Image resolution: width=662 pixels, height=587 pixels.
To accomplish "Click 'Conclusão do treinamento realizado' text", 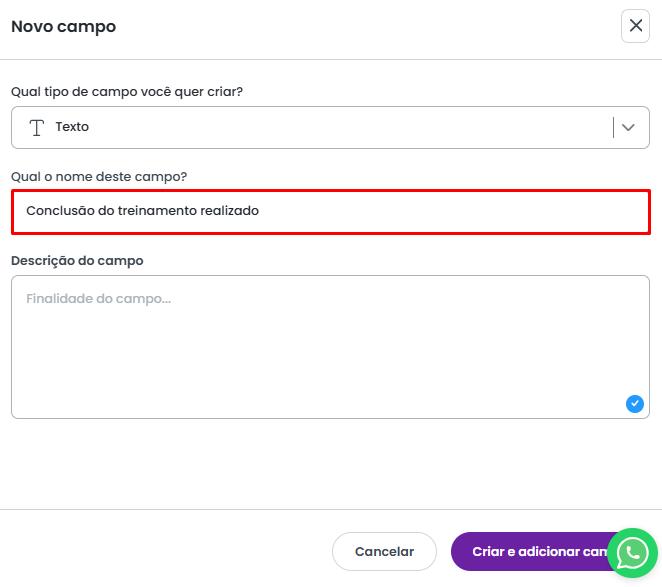I will 142,211.
